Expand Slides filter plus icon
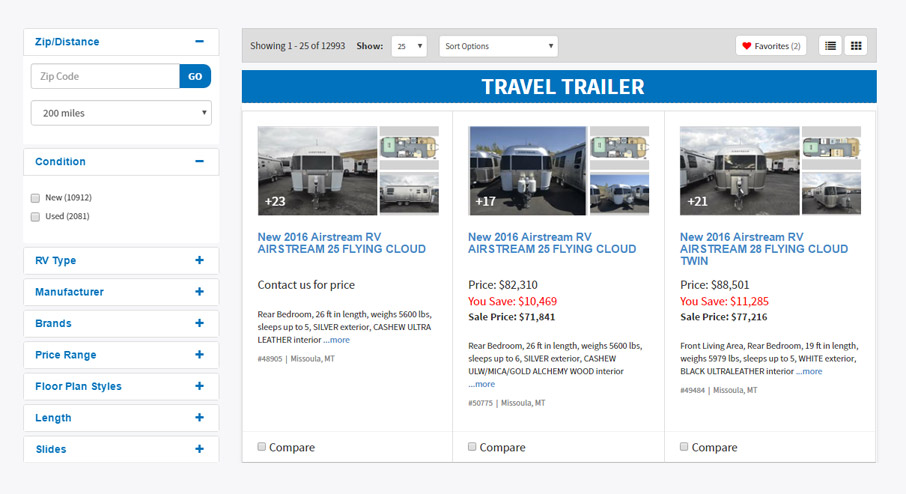Image resolution: width=906 pixels, height=494 pixels. [199, 449]
